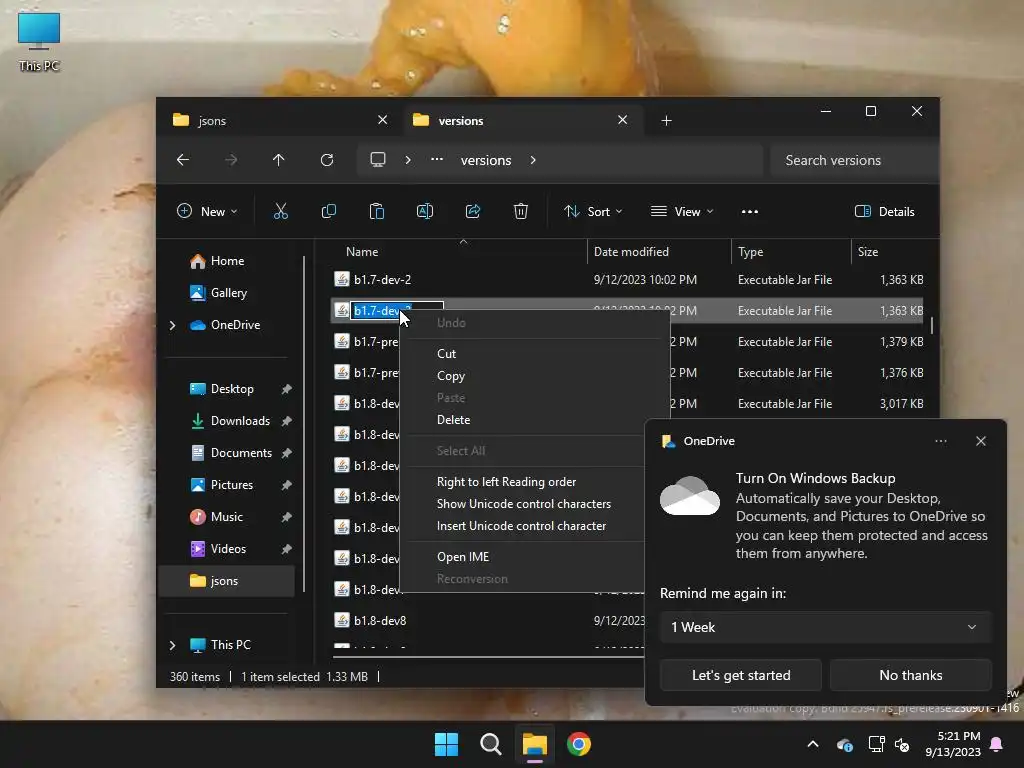
Task: Expand the OneDrive tree node
Action: tap(172, 325)
